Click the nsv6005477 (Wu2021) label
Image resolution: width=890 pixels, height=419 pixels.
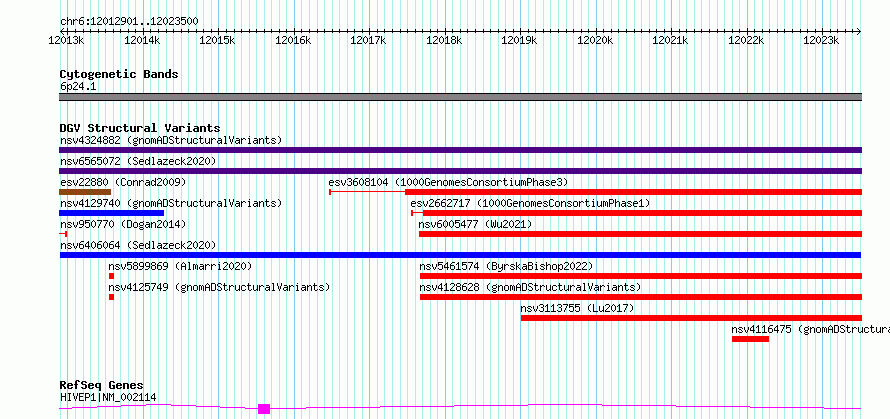pyautogui.click(x=476, y=224)
